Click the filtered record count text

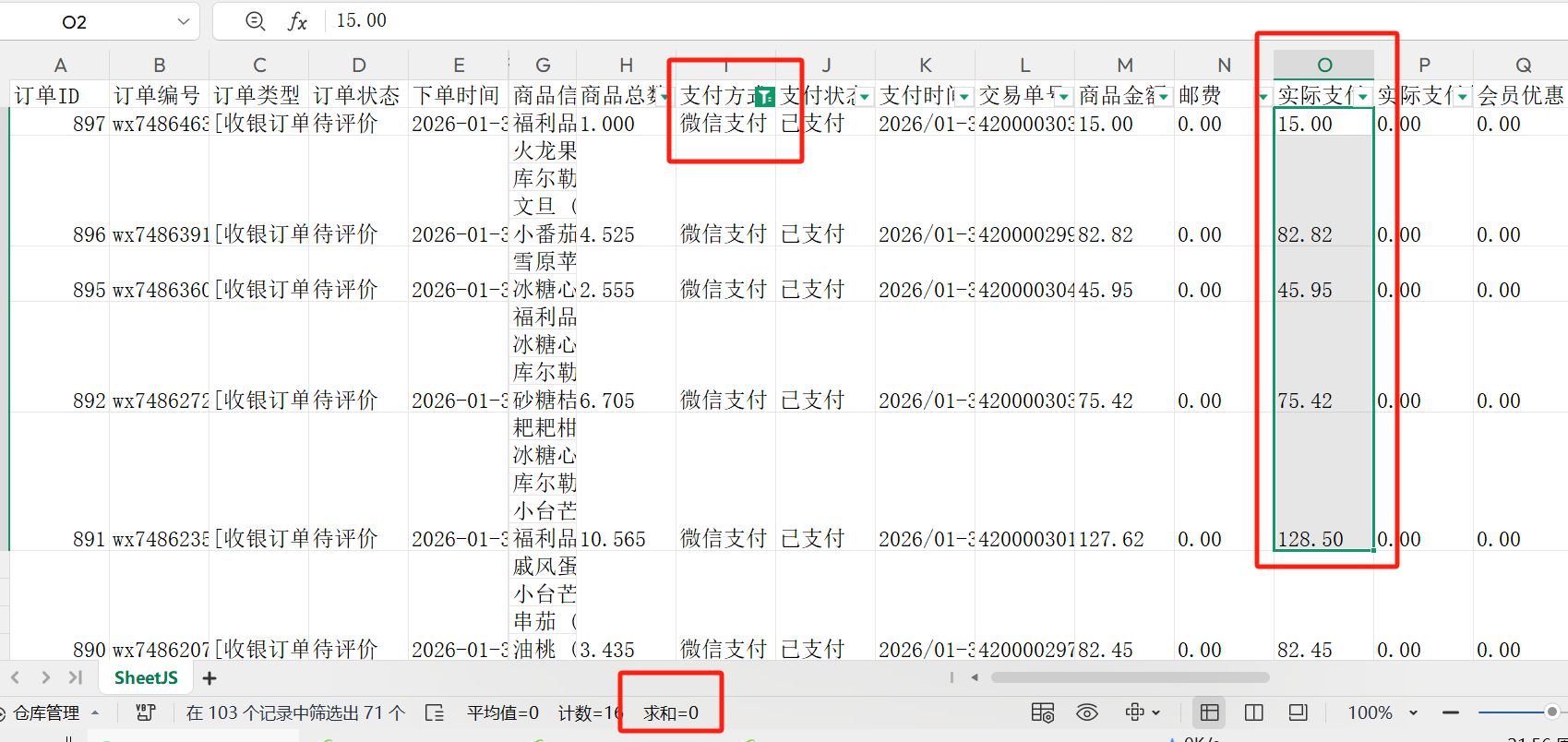click(x=295, y=712)
